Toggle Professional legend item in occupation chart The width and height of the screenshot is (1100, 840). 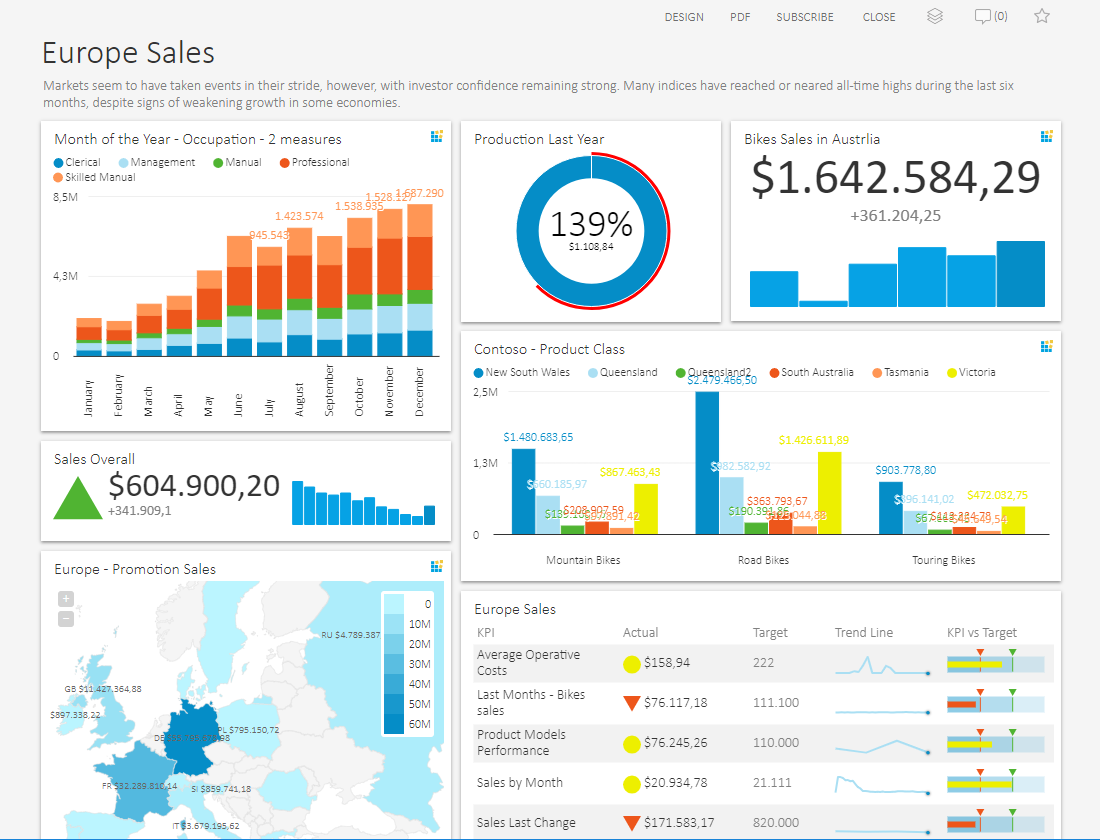click(314, 162)
